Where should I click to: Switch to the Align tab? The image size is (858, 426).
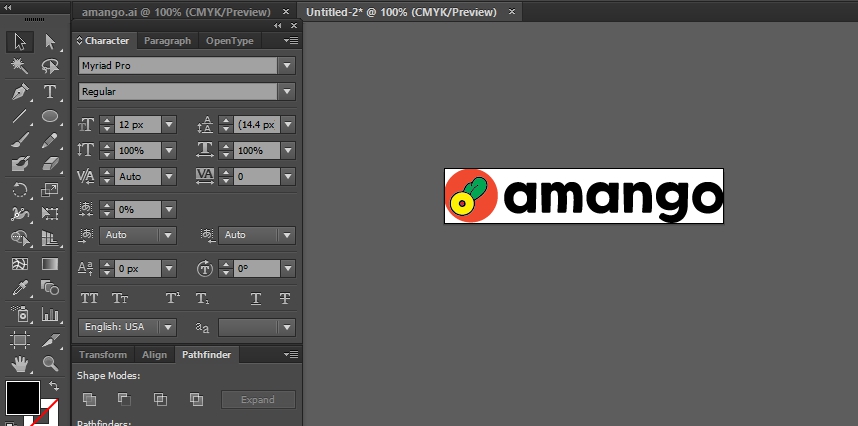(x=154, y=355)
